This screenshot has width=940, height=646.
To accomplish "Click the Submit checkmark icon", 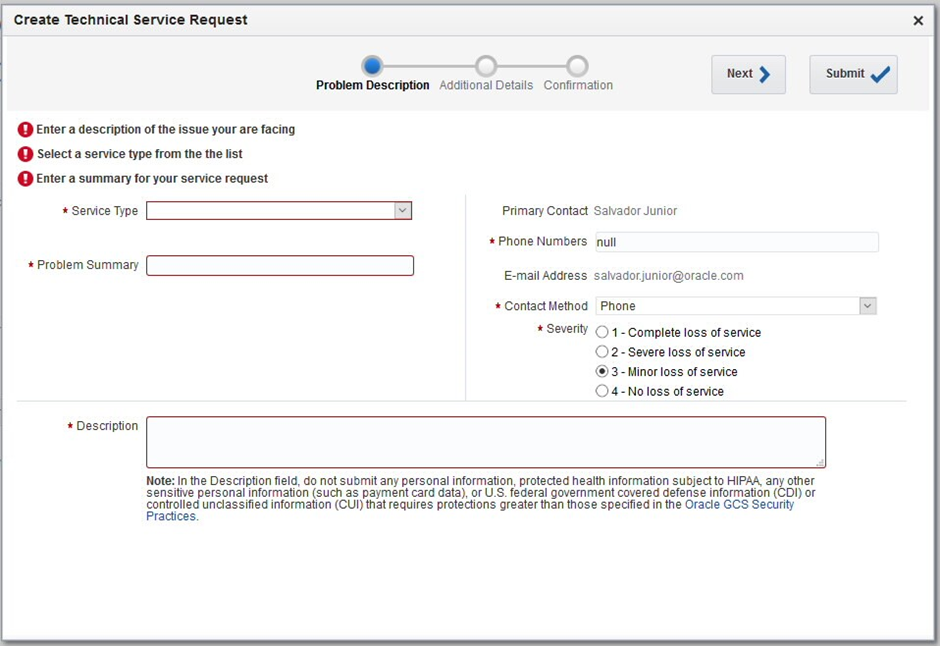I will (880, 74).
